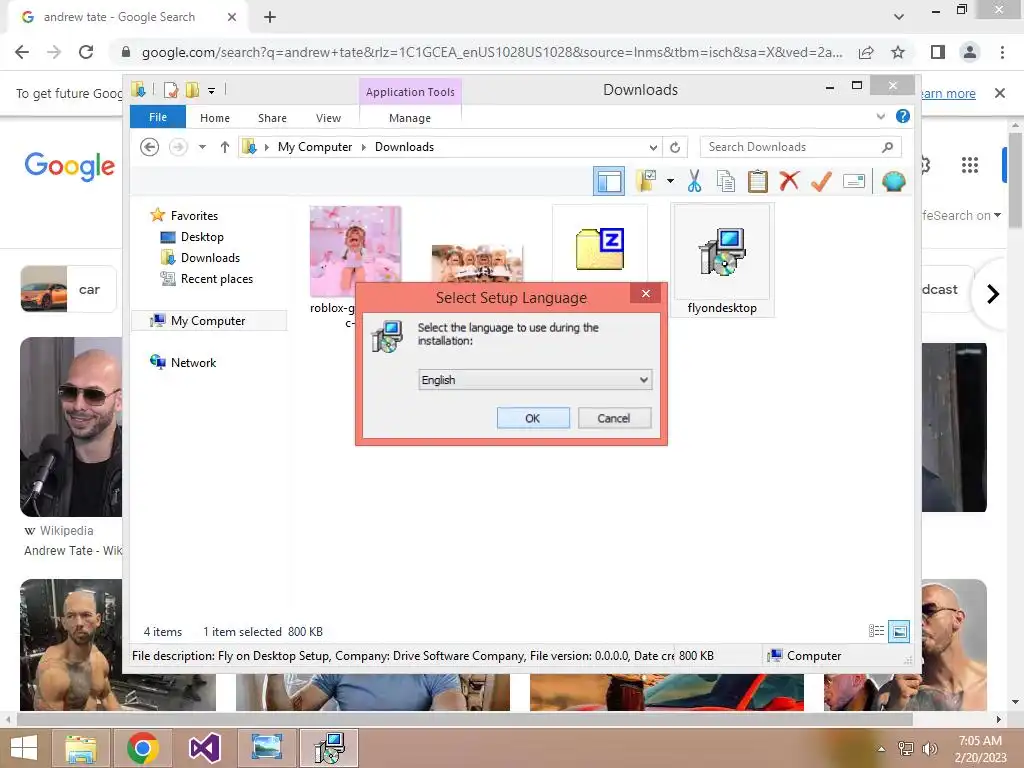1024x768 pixels.
Task: Click Chrome's back navigation arrow
Action: (x=22, y=52)
